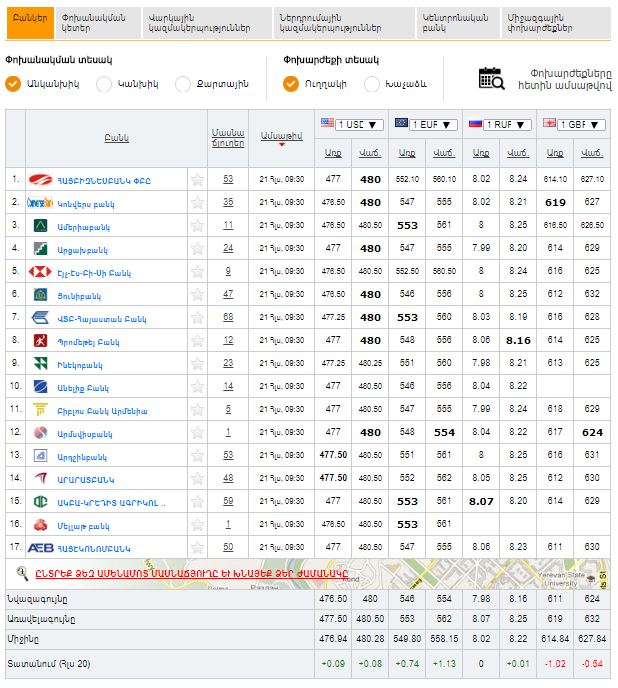Click the favorite star for row 1 bank
This screenshot has height=688, width=618.
(197, 179)
